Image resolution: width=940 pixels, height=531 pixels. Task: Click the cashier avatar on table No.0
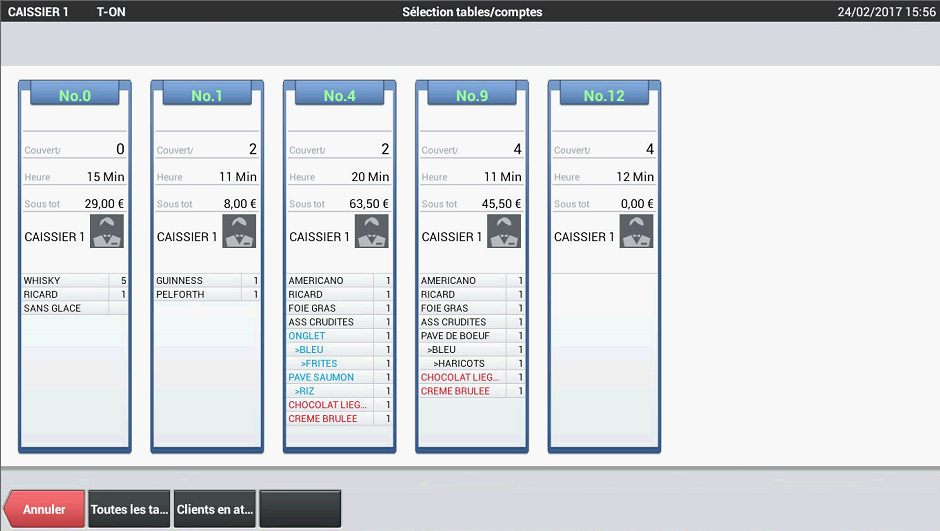click(x=107, y=231)
